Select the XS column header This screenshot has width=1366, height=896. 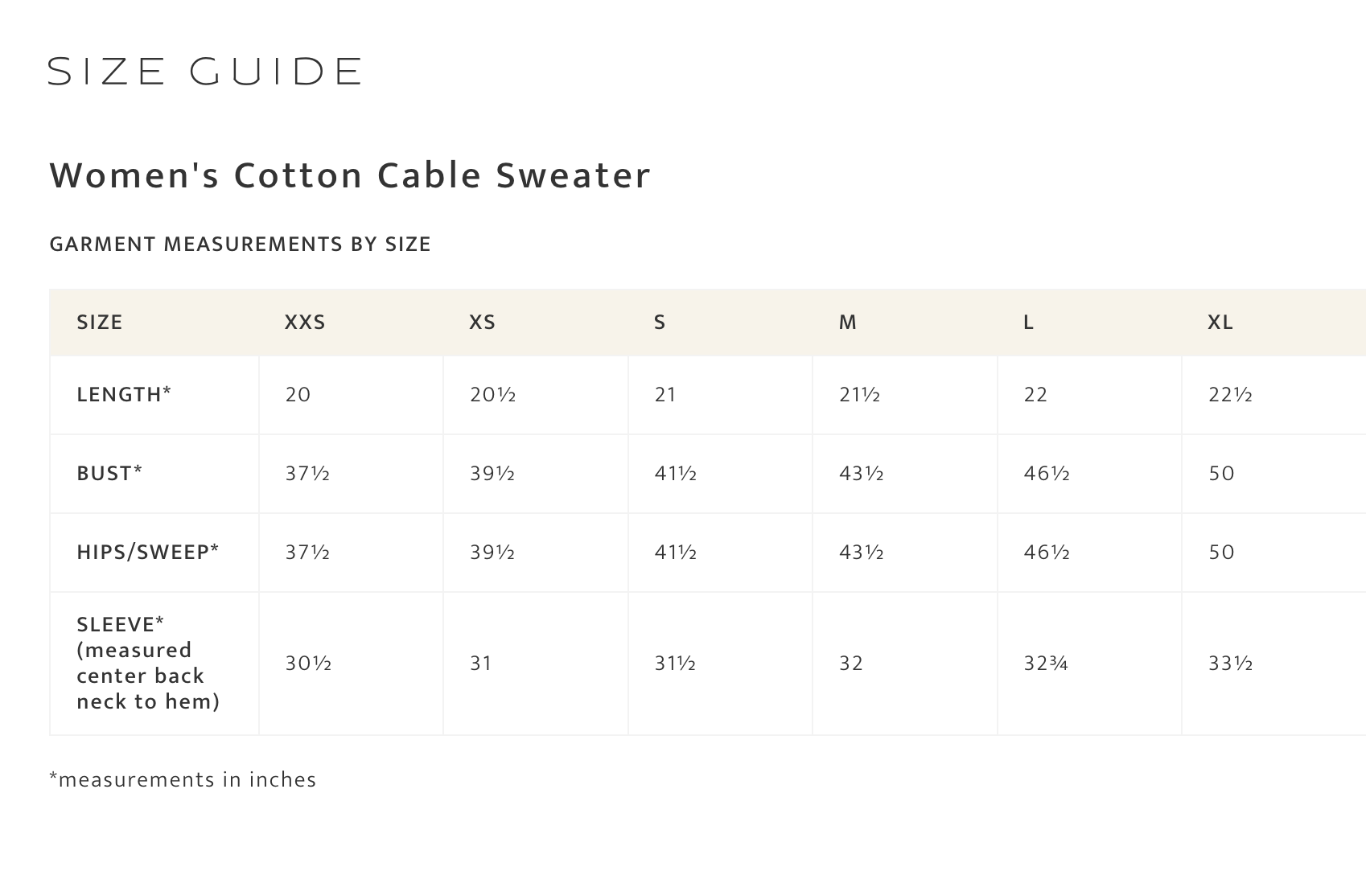pyautogui.click(x=482, y=323)
